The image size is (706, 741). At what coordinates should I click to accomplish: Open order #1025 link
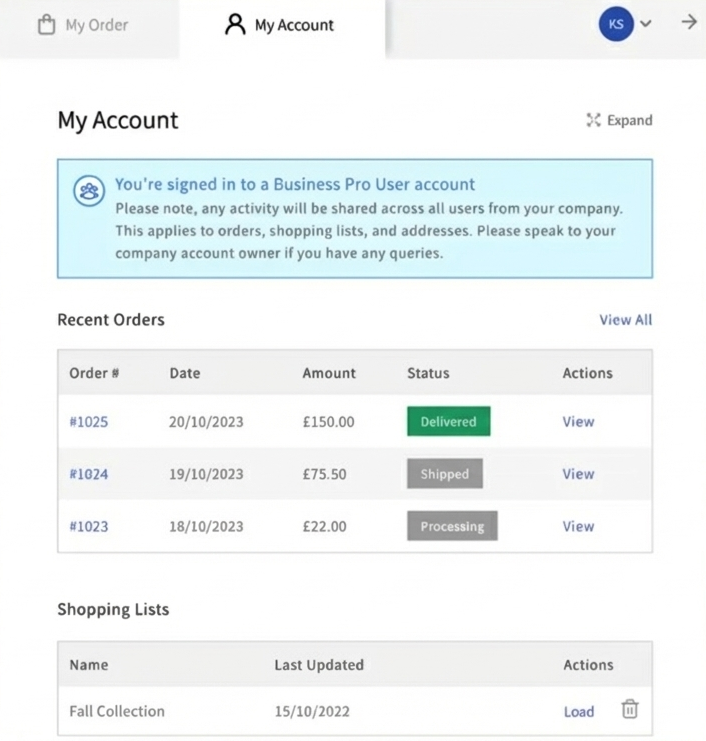tap(89, 422)
